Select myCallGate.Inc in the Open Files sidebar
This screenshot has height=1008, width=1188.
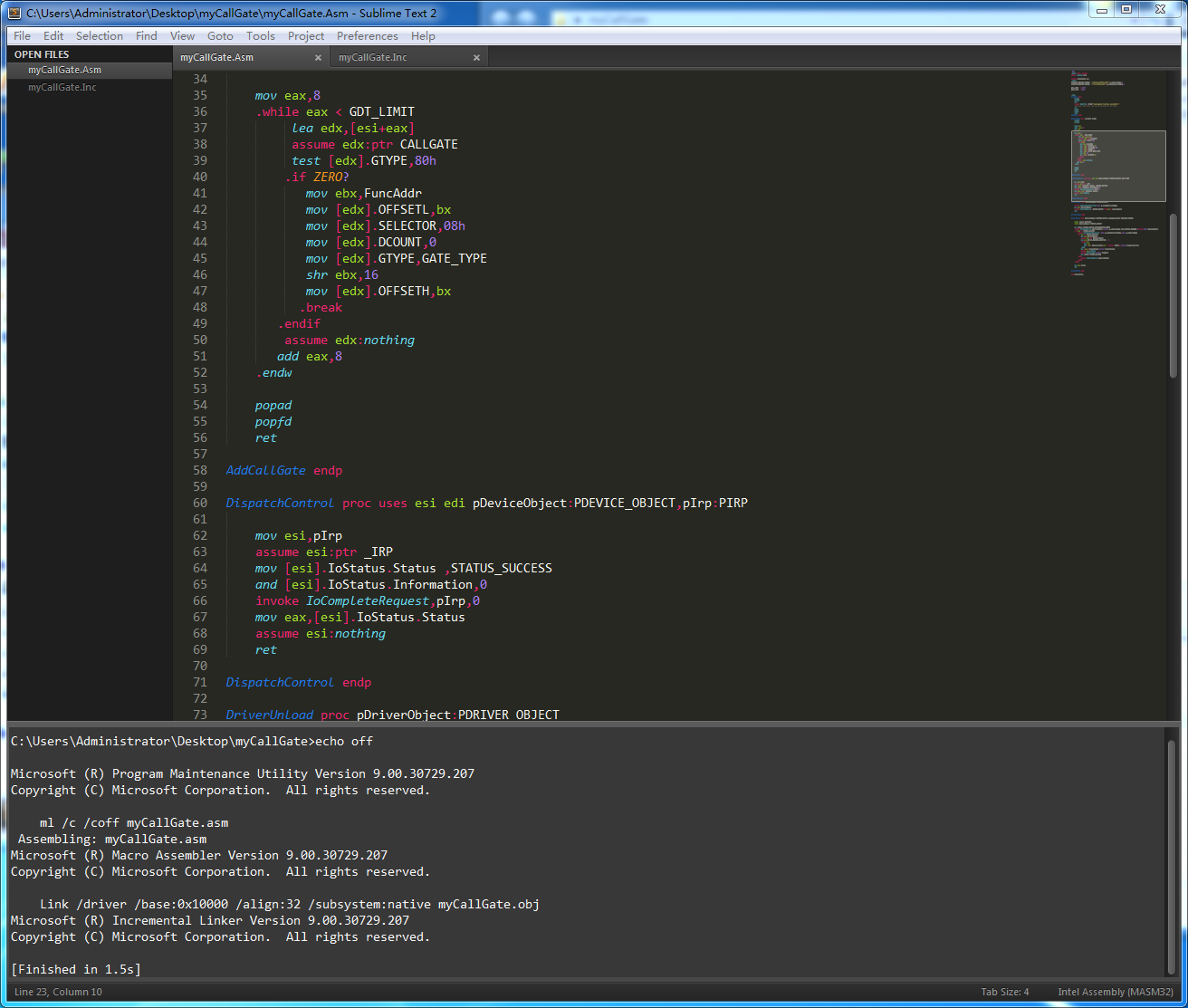[89, 87]
